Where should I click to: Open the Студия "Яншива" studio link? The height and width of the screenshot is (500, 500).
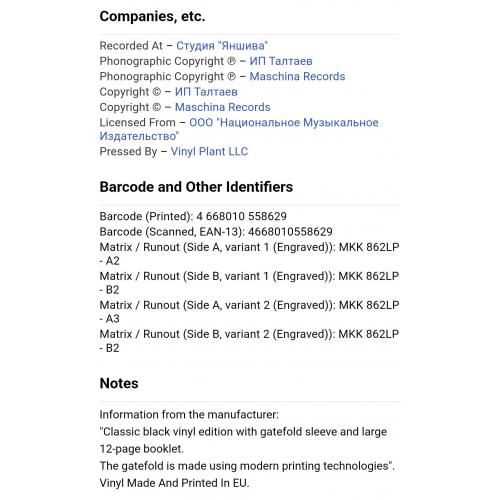222,46
